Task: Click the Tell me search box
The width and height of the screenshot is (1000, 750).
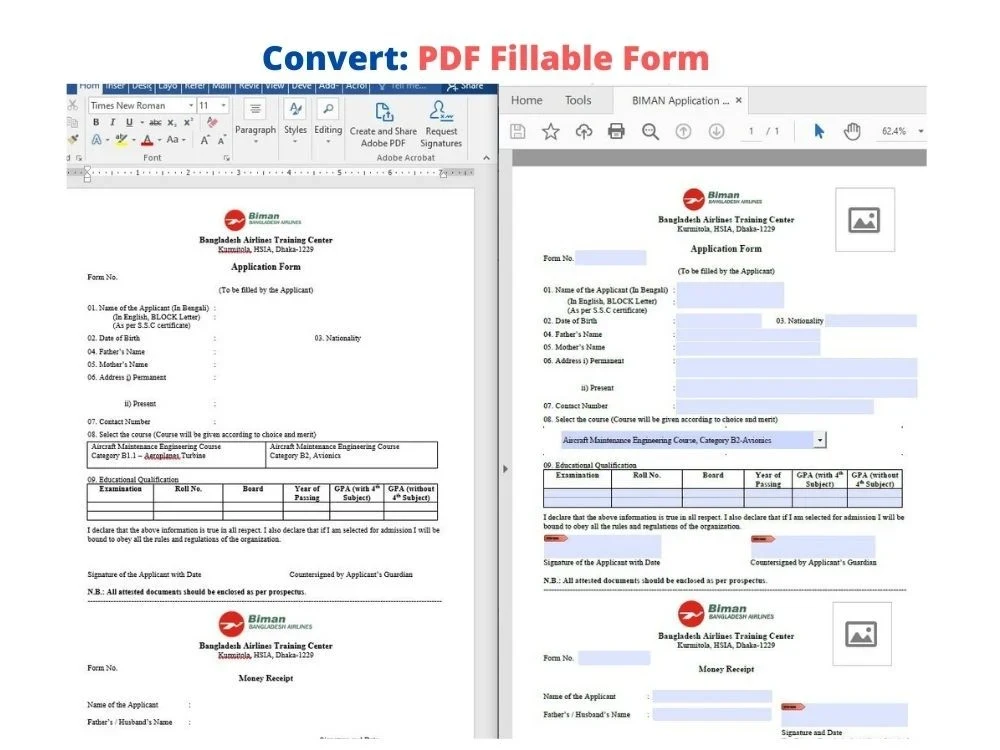Action: (x=404, y=86)
